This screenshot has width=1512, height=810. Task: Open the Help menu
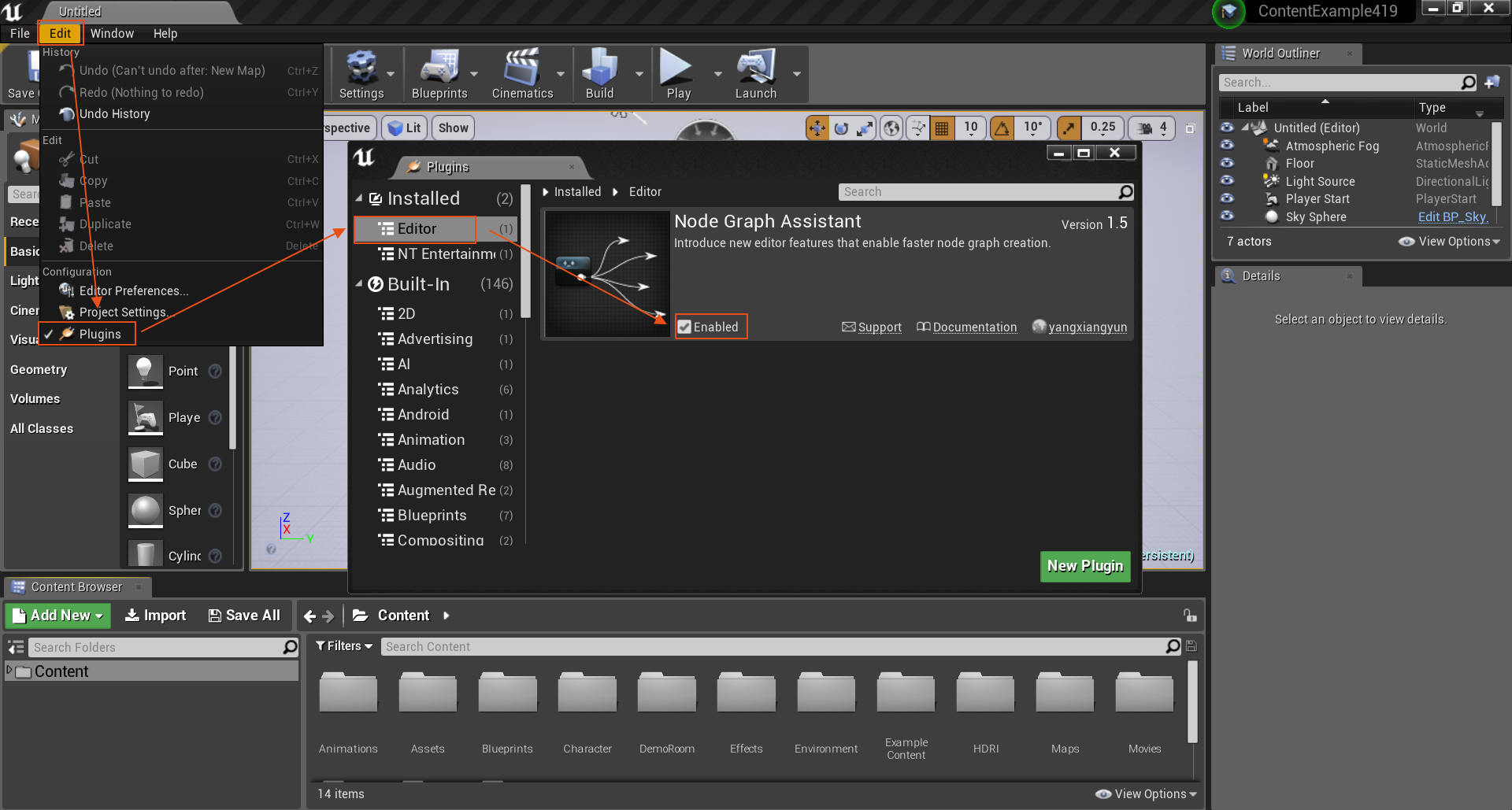pos(165,33)
